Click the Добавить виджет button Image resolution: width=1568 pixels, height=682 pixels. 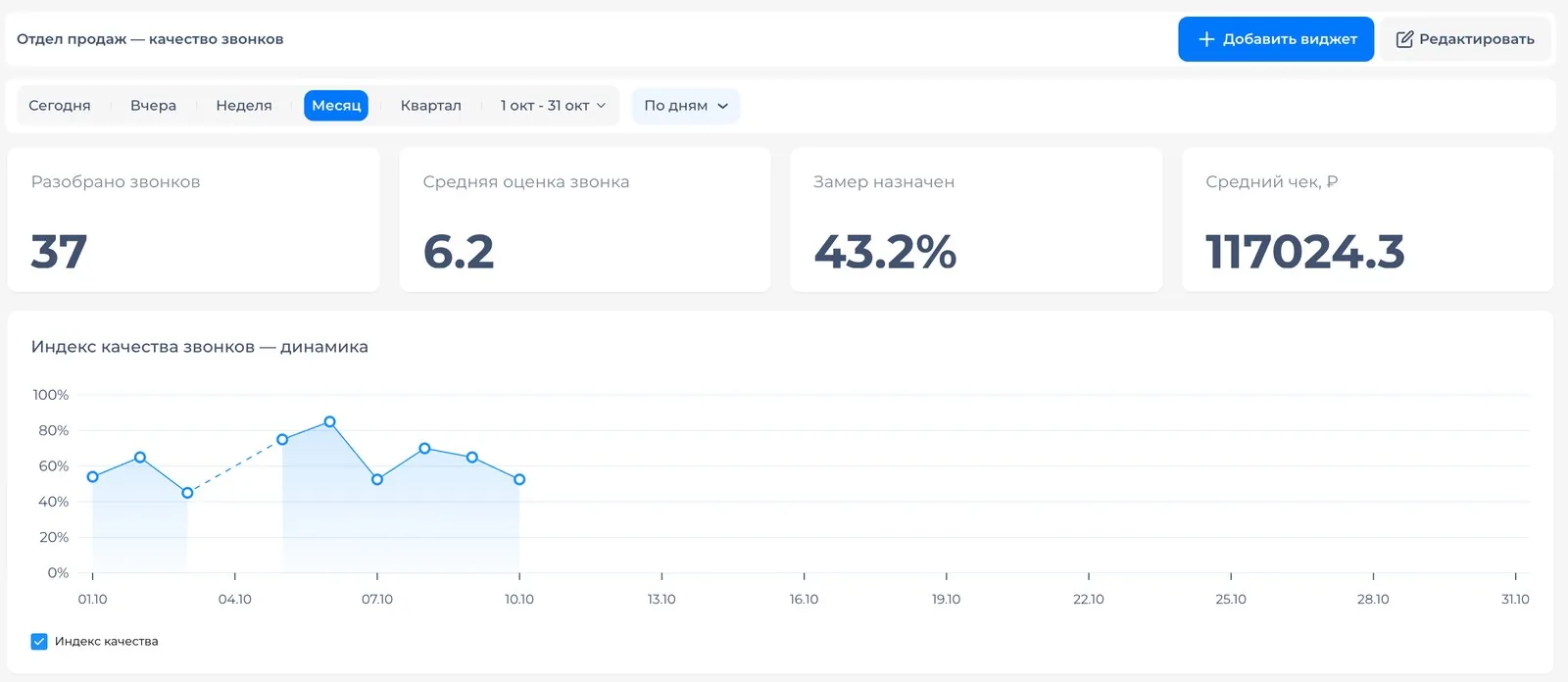(1276, 39)
